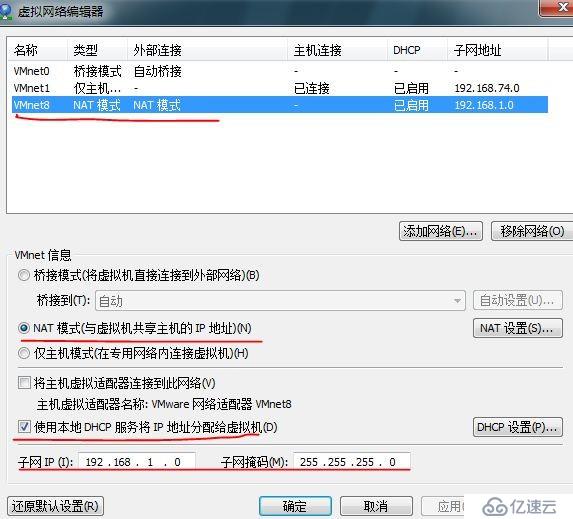This screenshot has height=519, width=573.
Task: Select the VMnet8 row
Action: 280,105
